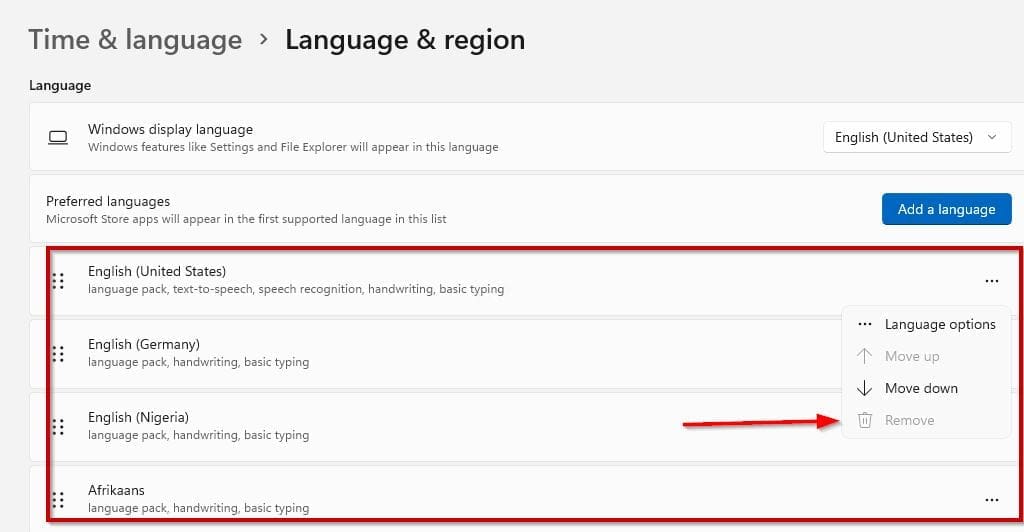This screenshot has height=532, width=1024.
Task: Open three-dot menu for English (United States)
Action: pos(991,281)
